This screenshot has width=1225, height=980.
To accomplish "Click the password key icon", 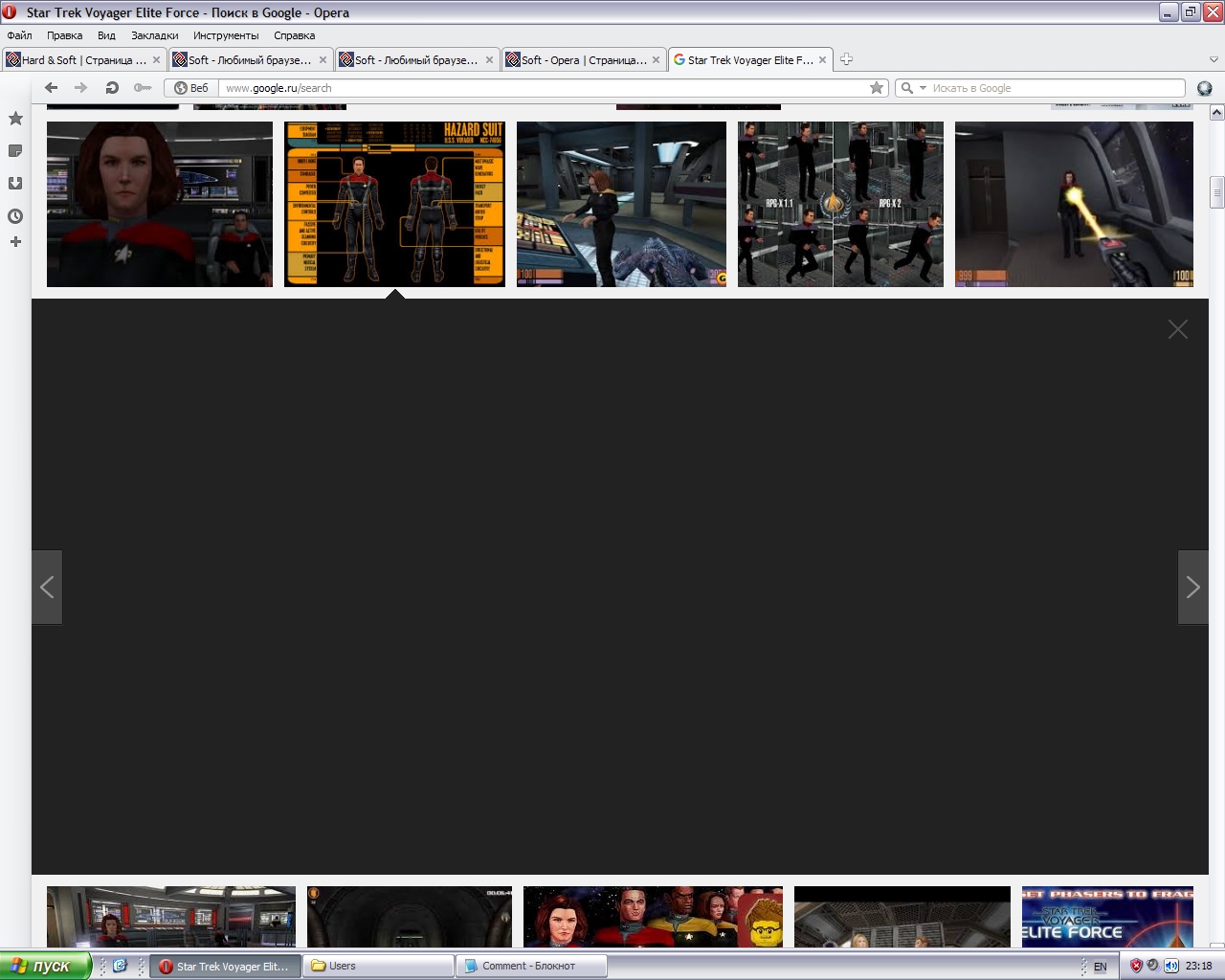I will 143,88.
